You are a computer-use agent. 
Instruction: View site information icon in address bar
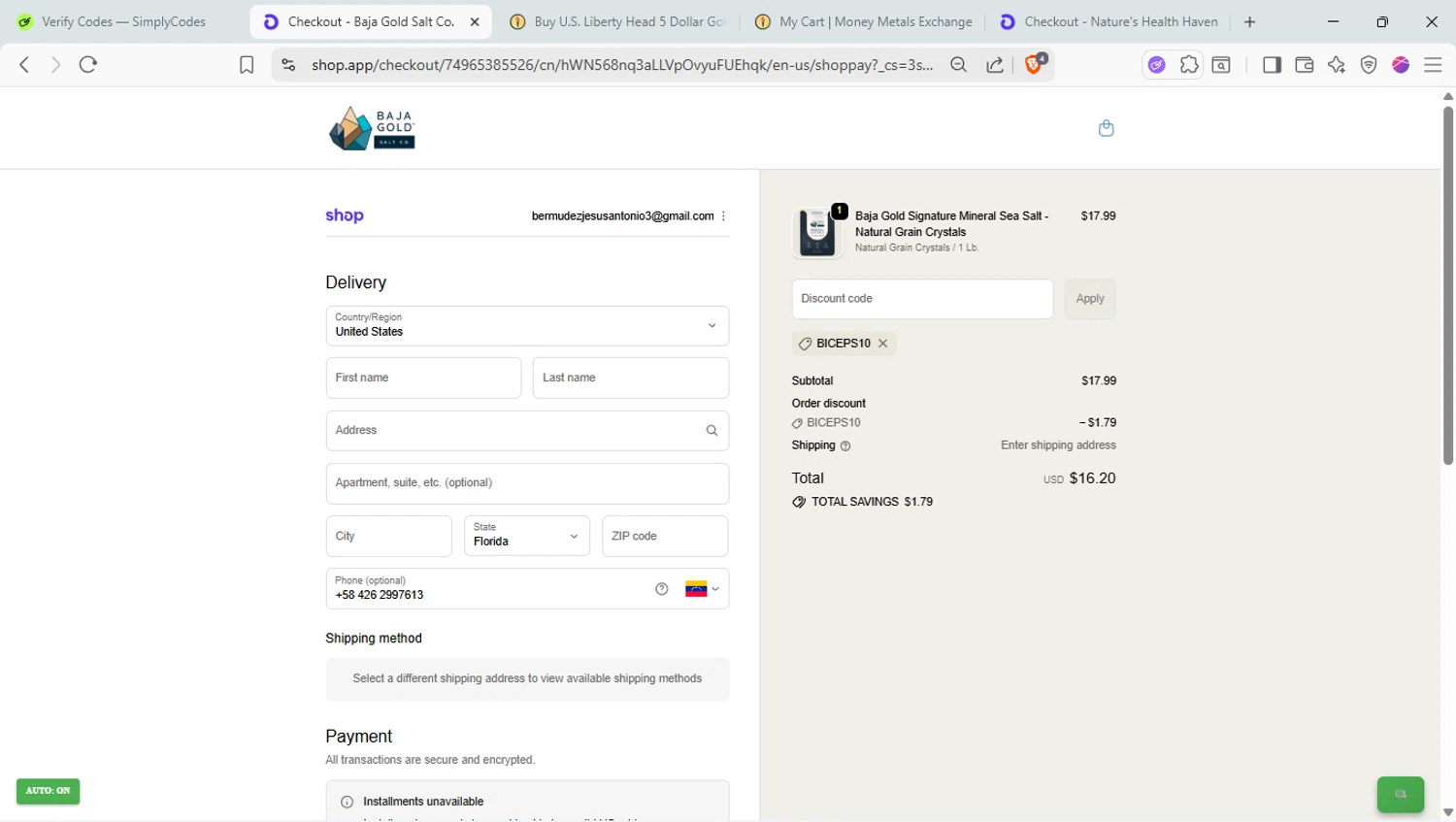(288, 65)
